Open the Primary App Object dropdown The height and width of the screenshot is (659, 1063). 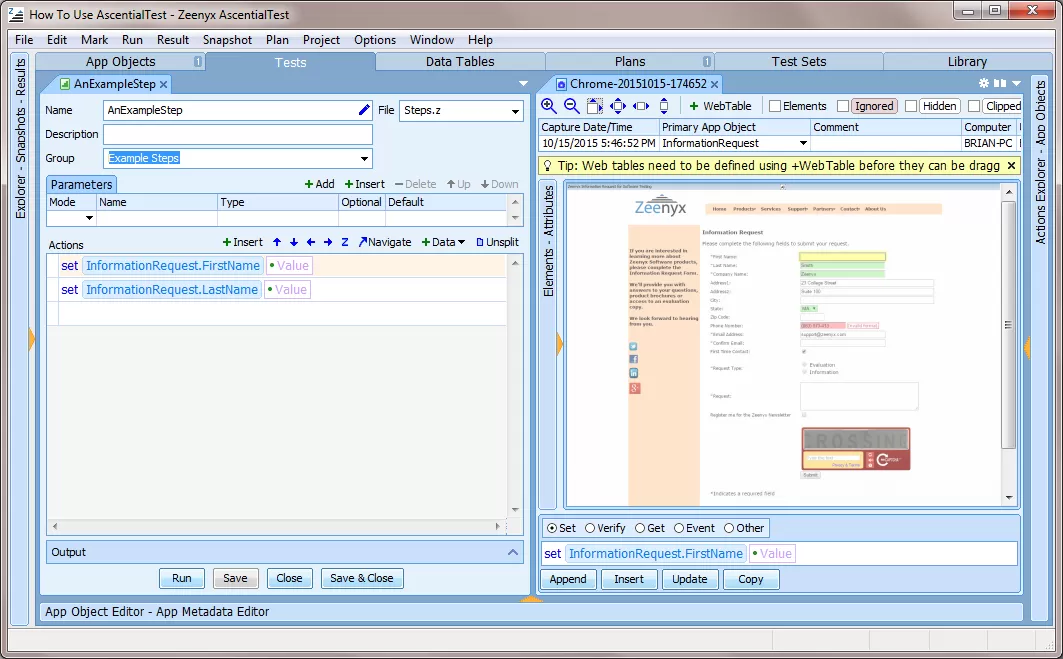tap(803, 143)
